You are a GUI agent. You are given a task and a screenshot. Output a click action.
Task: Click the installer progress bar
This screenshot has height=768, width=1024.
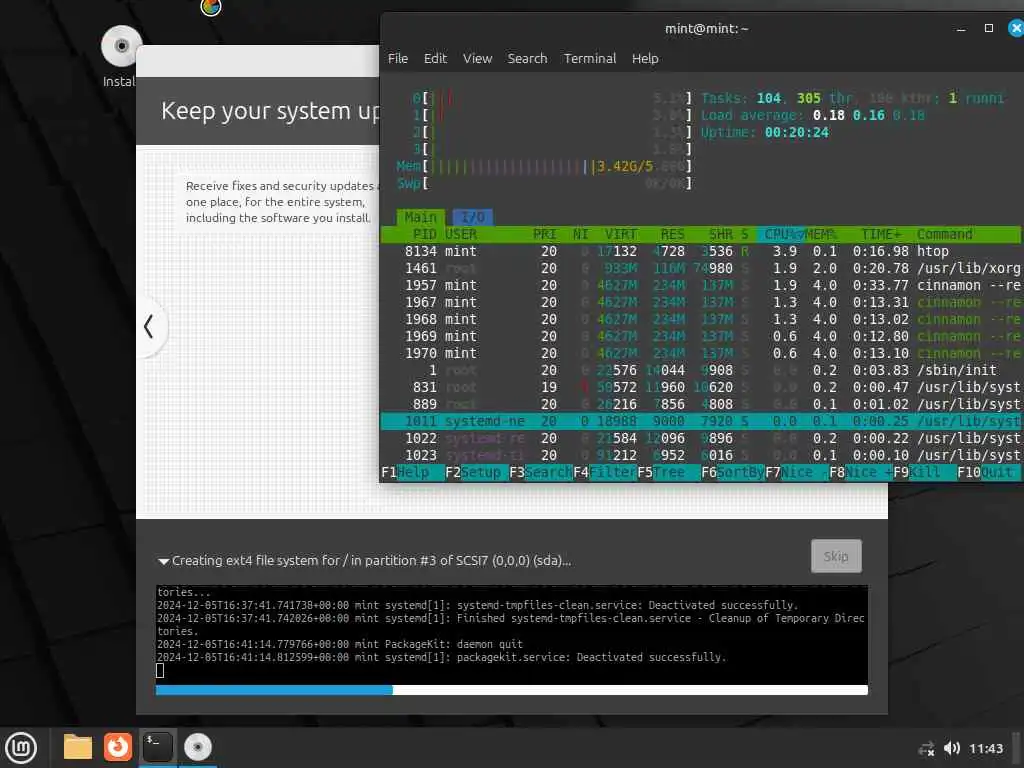tap(511, 690)
